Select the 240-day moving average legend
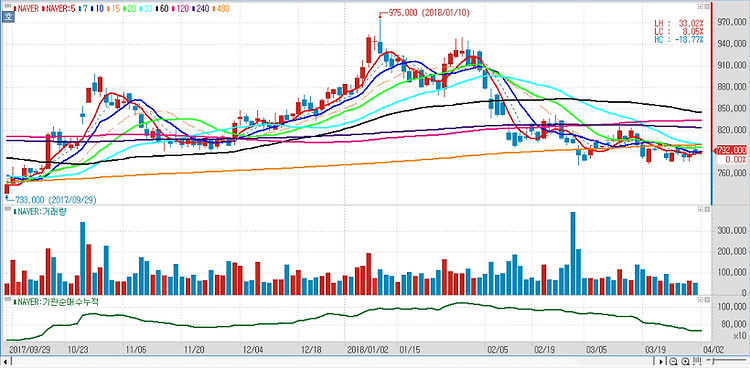 click(x=199, y=9)
